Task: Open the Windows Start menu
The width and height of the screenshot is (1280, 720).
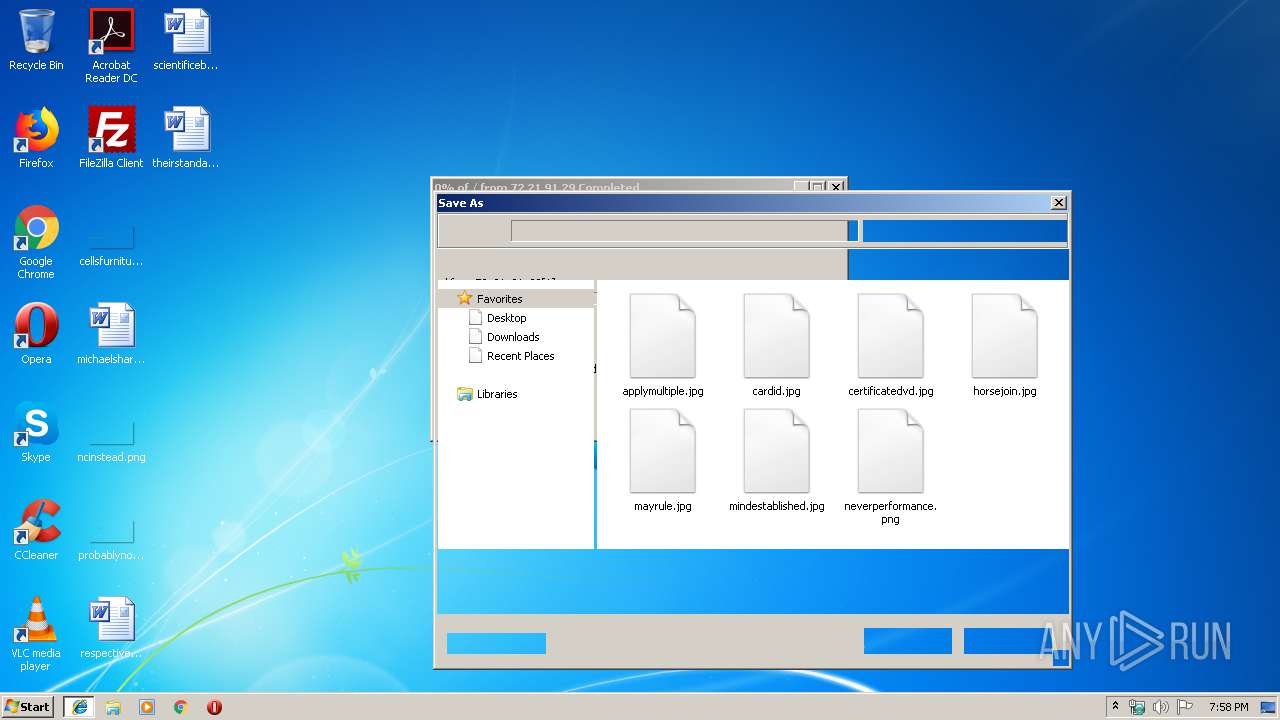Action: pyautogui.click(x=28, y=707)
